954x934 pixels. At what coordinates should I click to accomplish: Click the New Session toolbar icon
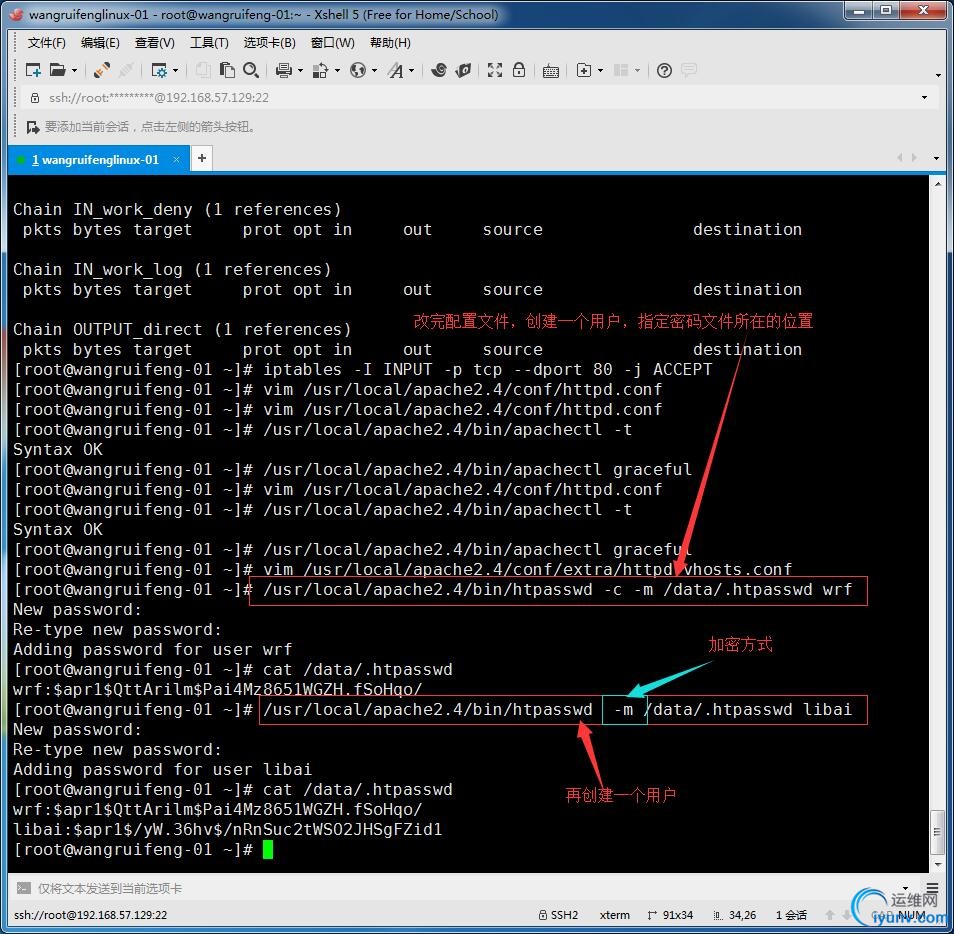point(33,71)
